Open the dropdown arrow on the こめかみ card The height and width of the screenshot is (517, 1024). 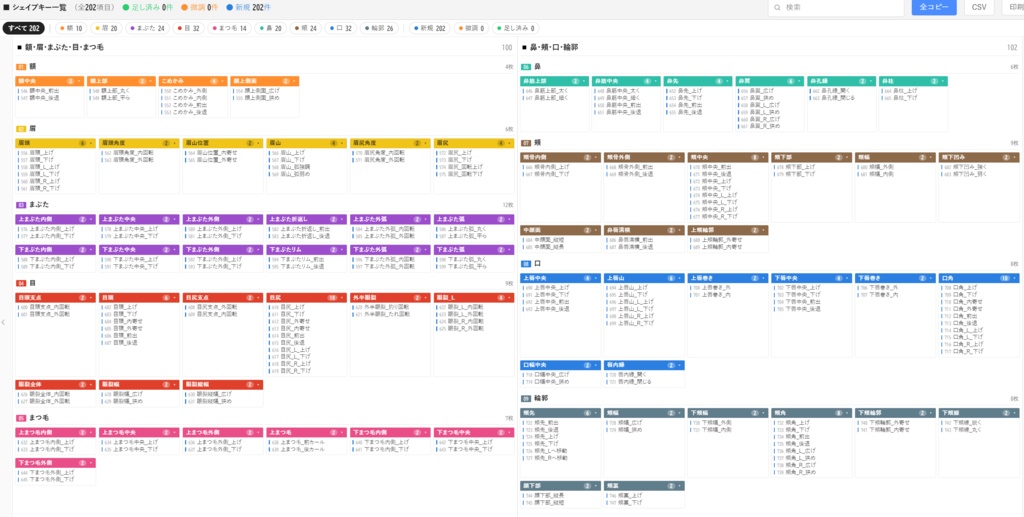pos(223,82)
